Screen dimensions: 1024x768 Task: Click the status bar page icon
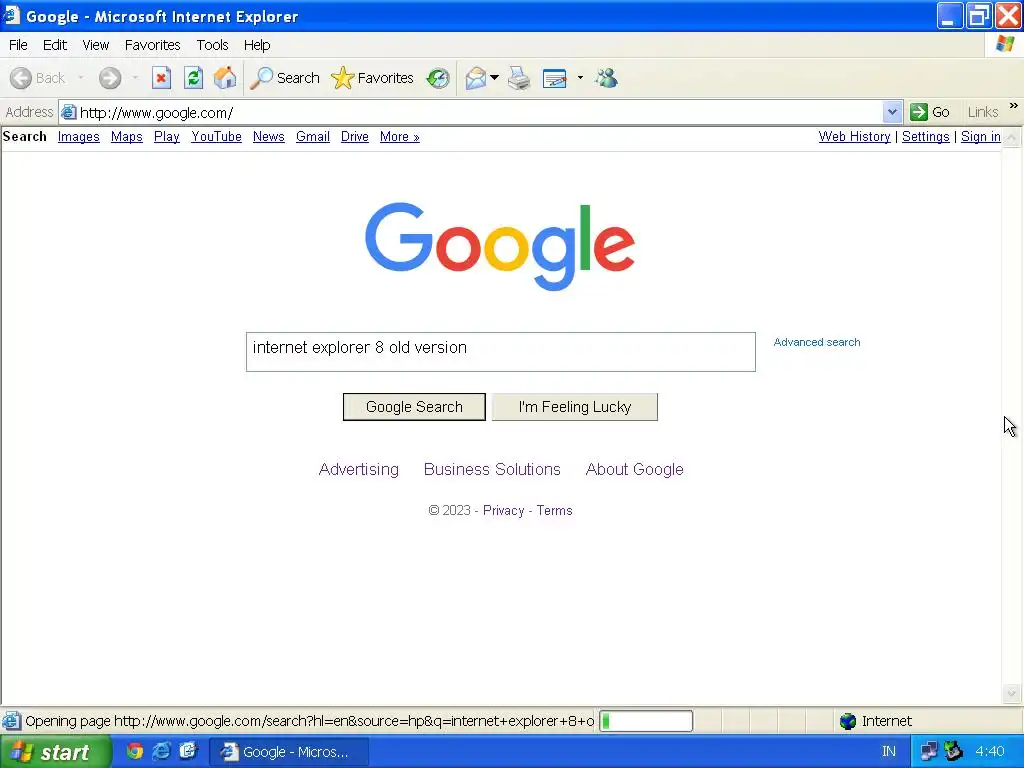pos(11,721)
